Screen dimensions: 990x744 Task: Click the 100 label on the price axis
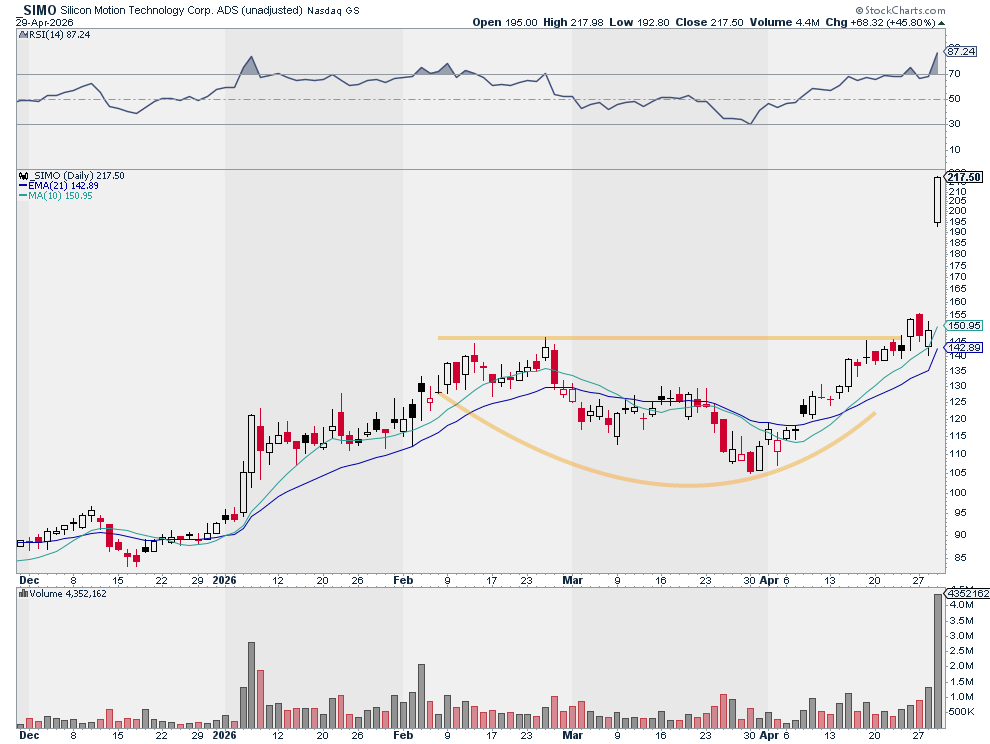957,493
